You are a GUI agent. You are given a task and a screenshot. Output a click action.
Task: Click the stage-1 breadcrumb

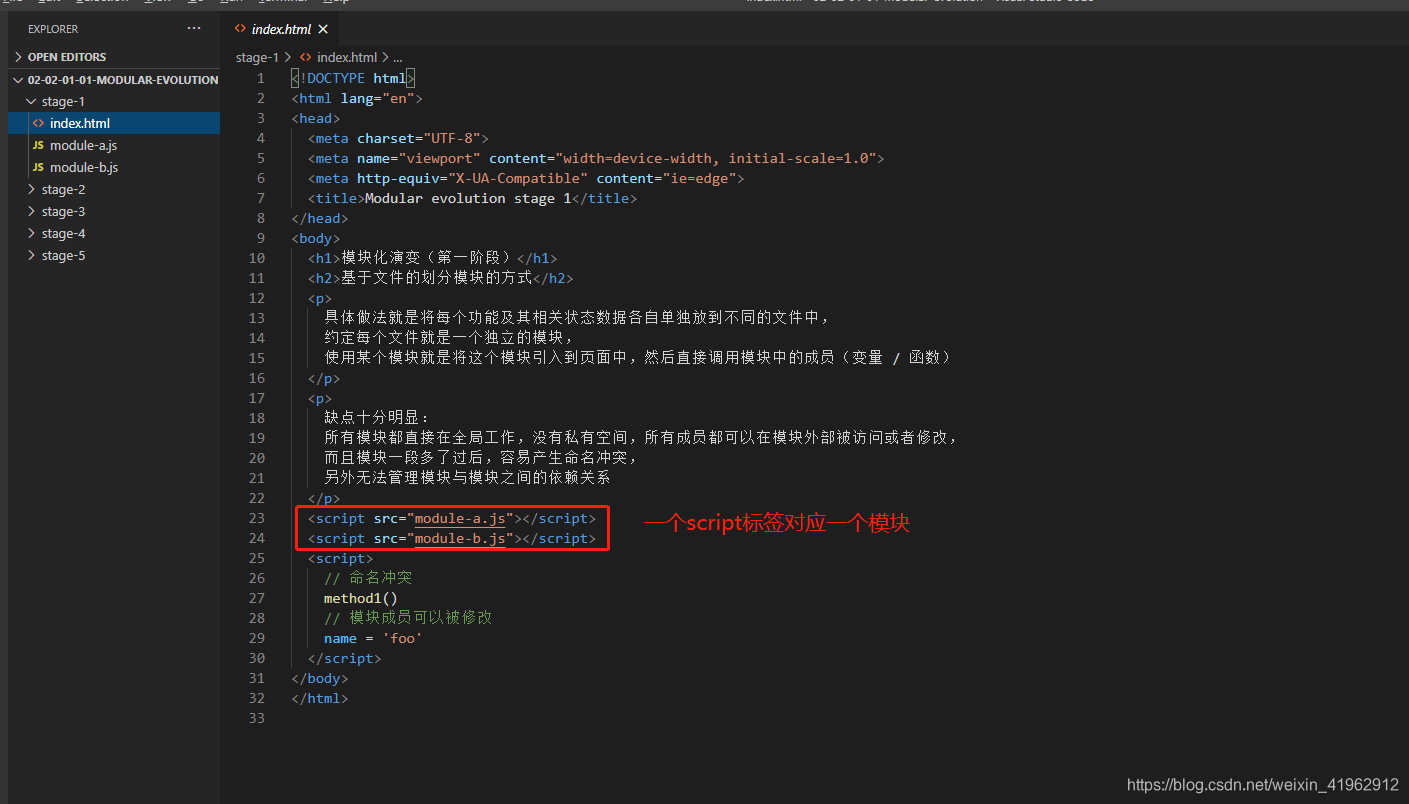[x=257, y=57]
